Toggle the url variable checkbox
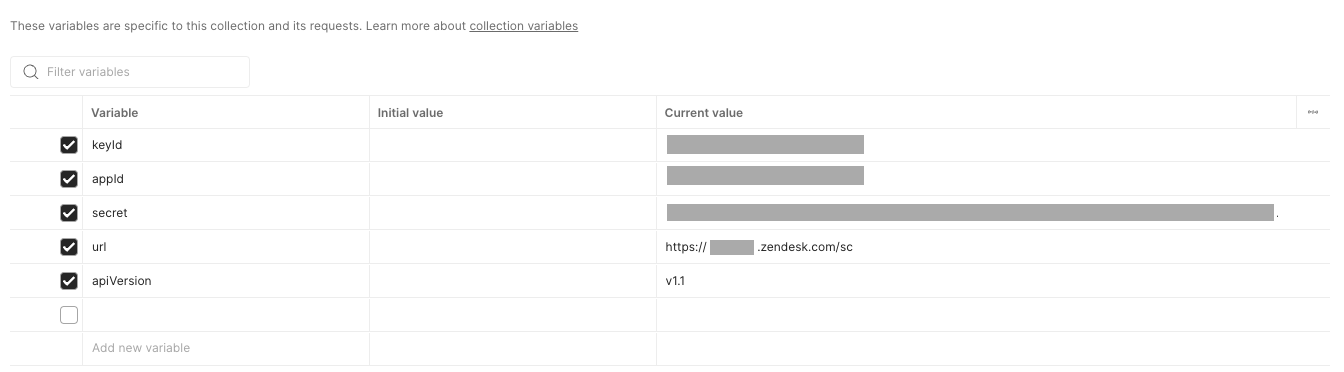 point(69,247)
